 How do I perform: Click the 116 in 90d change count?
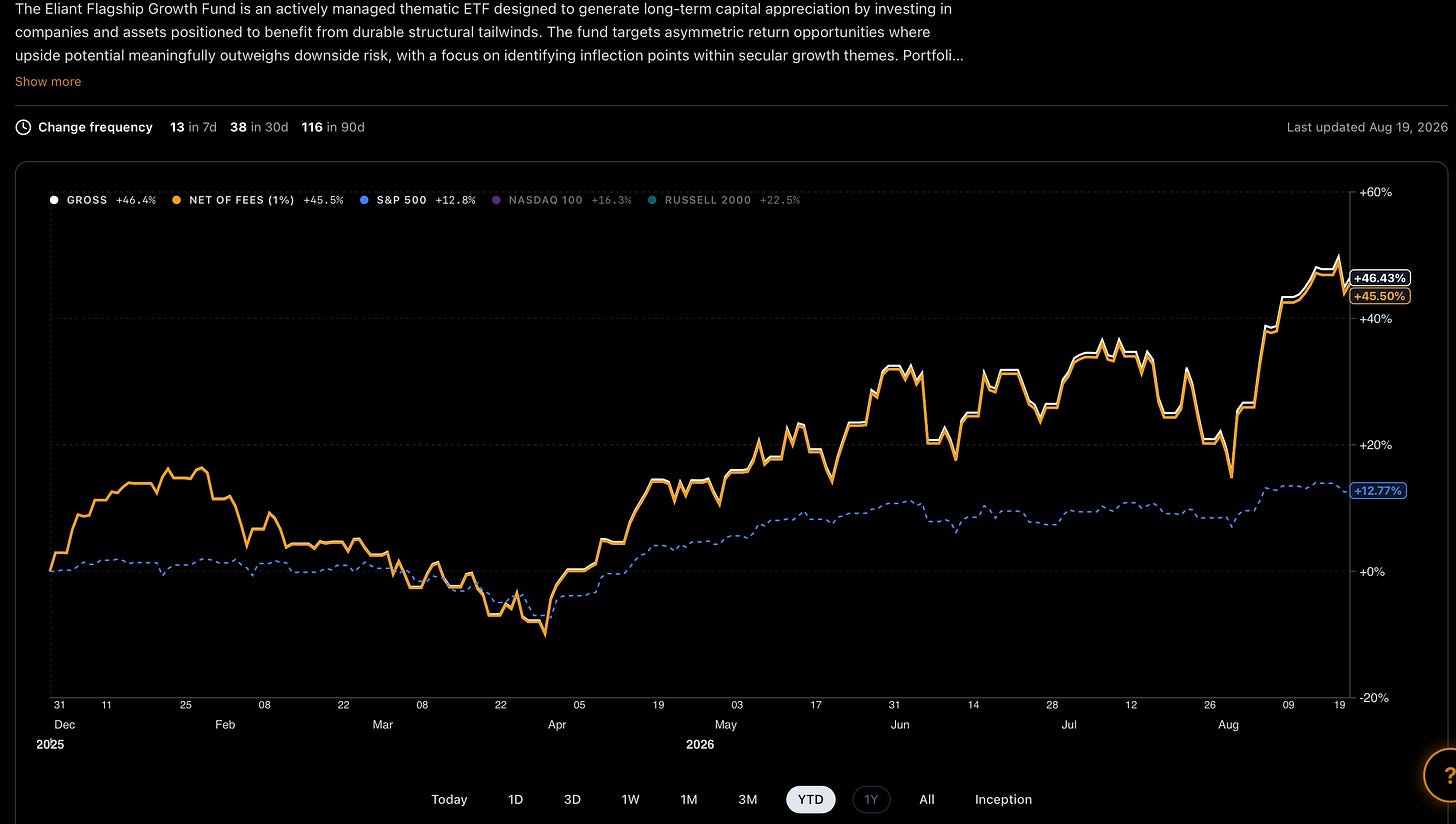(333, 128)
